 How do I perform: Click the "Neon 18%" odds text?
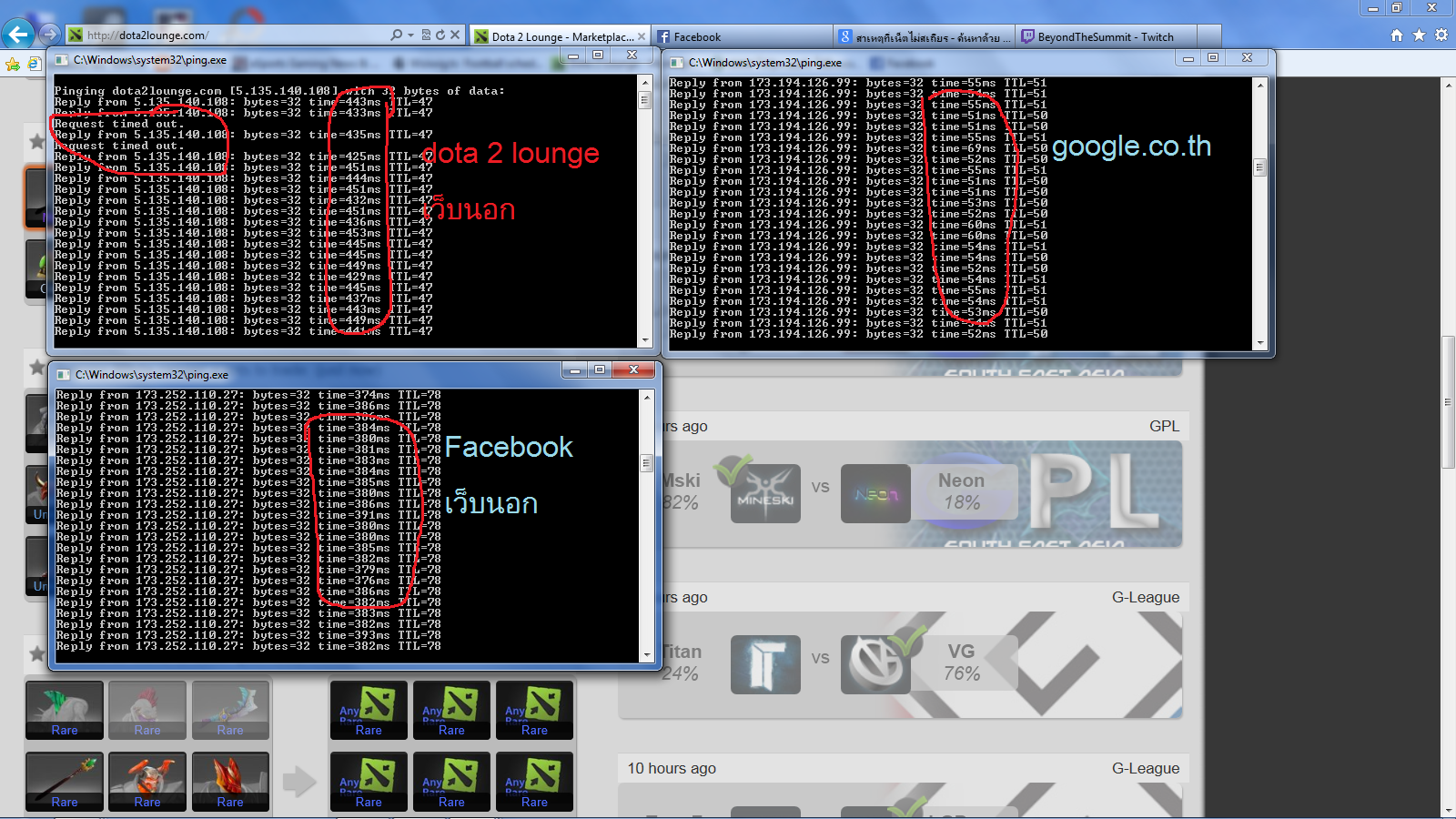[962, 491]
